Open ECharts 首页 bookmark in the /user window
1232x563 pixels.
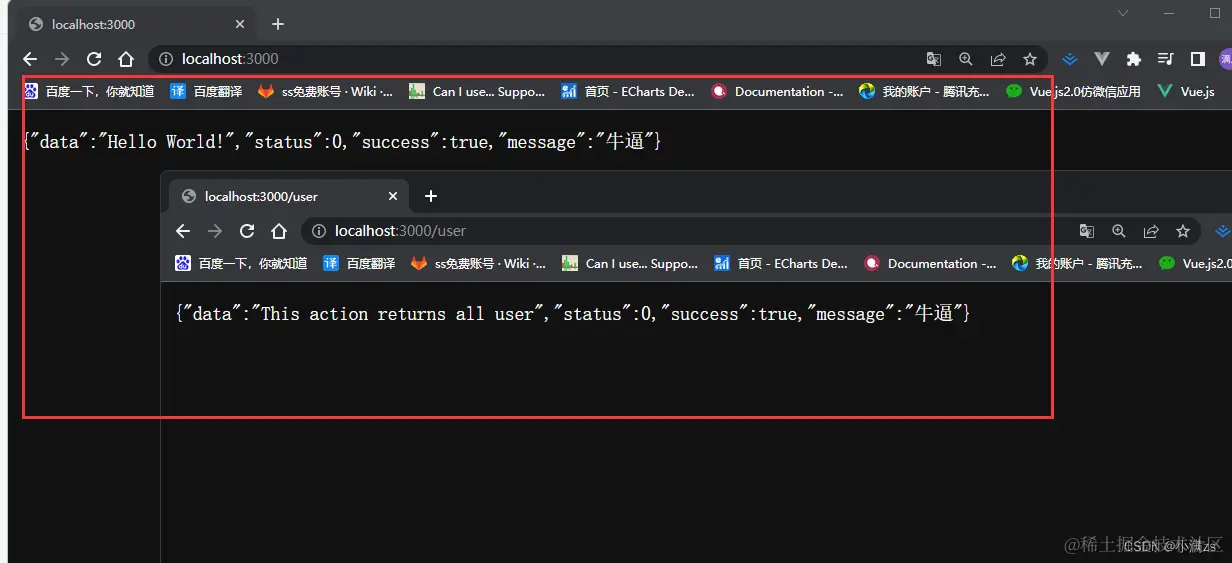781,263
